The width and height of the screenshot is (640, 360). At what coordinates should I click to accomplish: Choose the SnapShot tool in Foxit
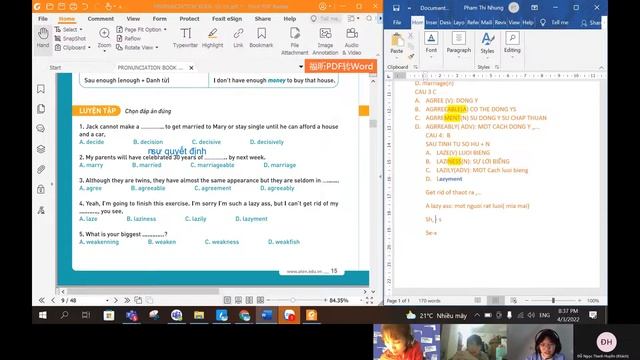coord(70,38)
